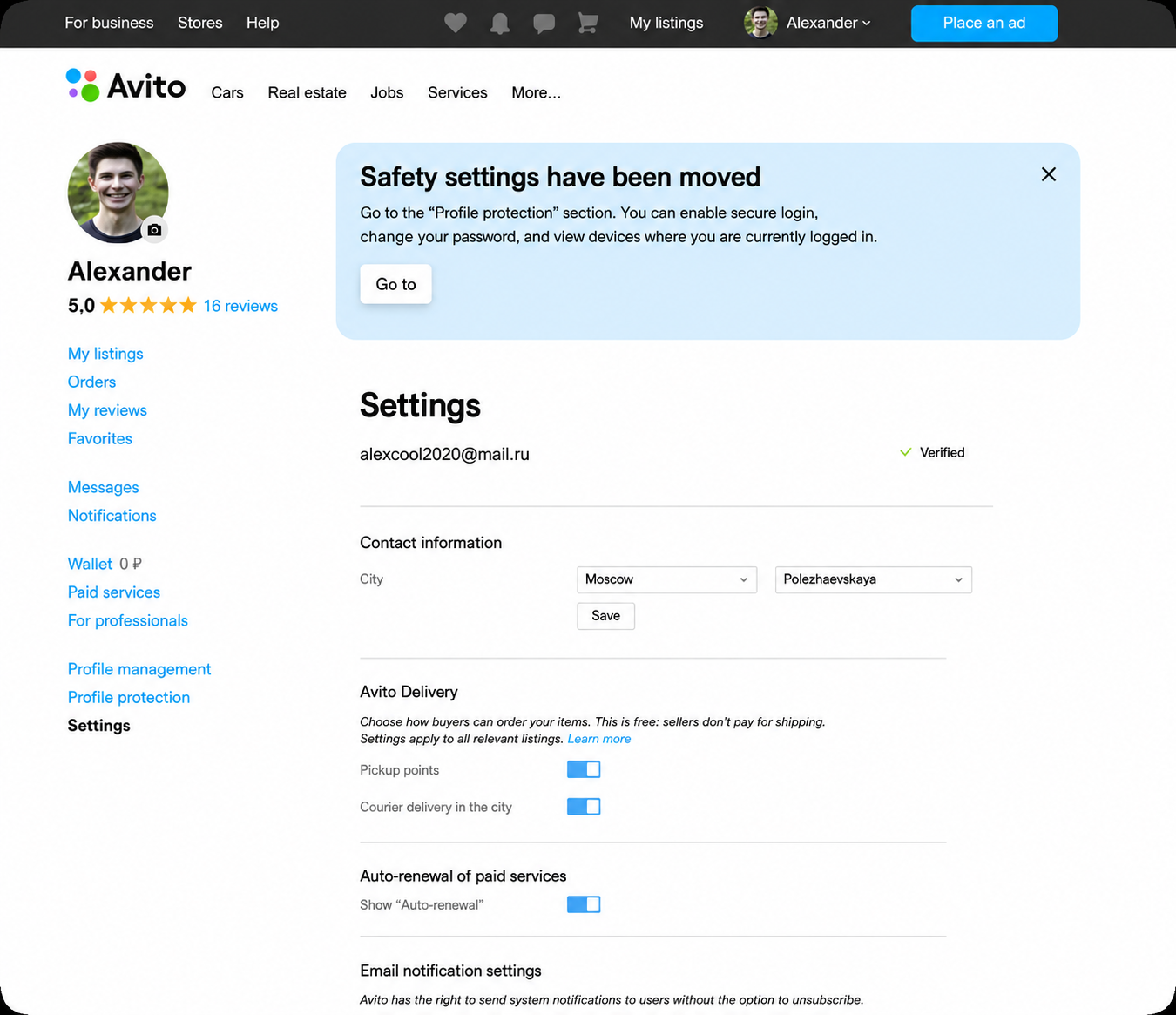This screenshot has height=1015, width=1176.
Task: Open For professionals in the sidebar
Action: (128, 620)
